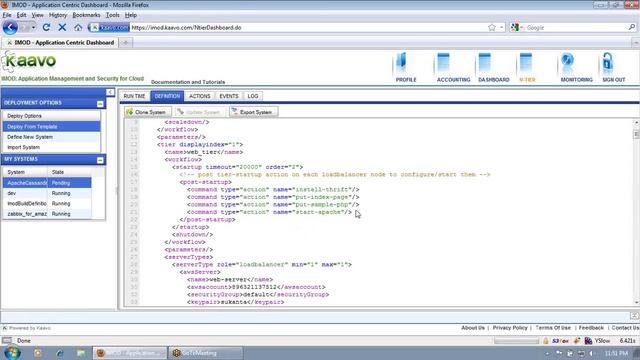640x360 pixels.
Task: Select the ApacheCassandra system row
Action: (47, 183)
